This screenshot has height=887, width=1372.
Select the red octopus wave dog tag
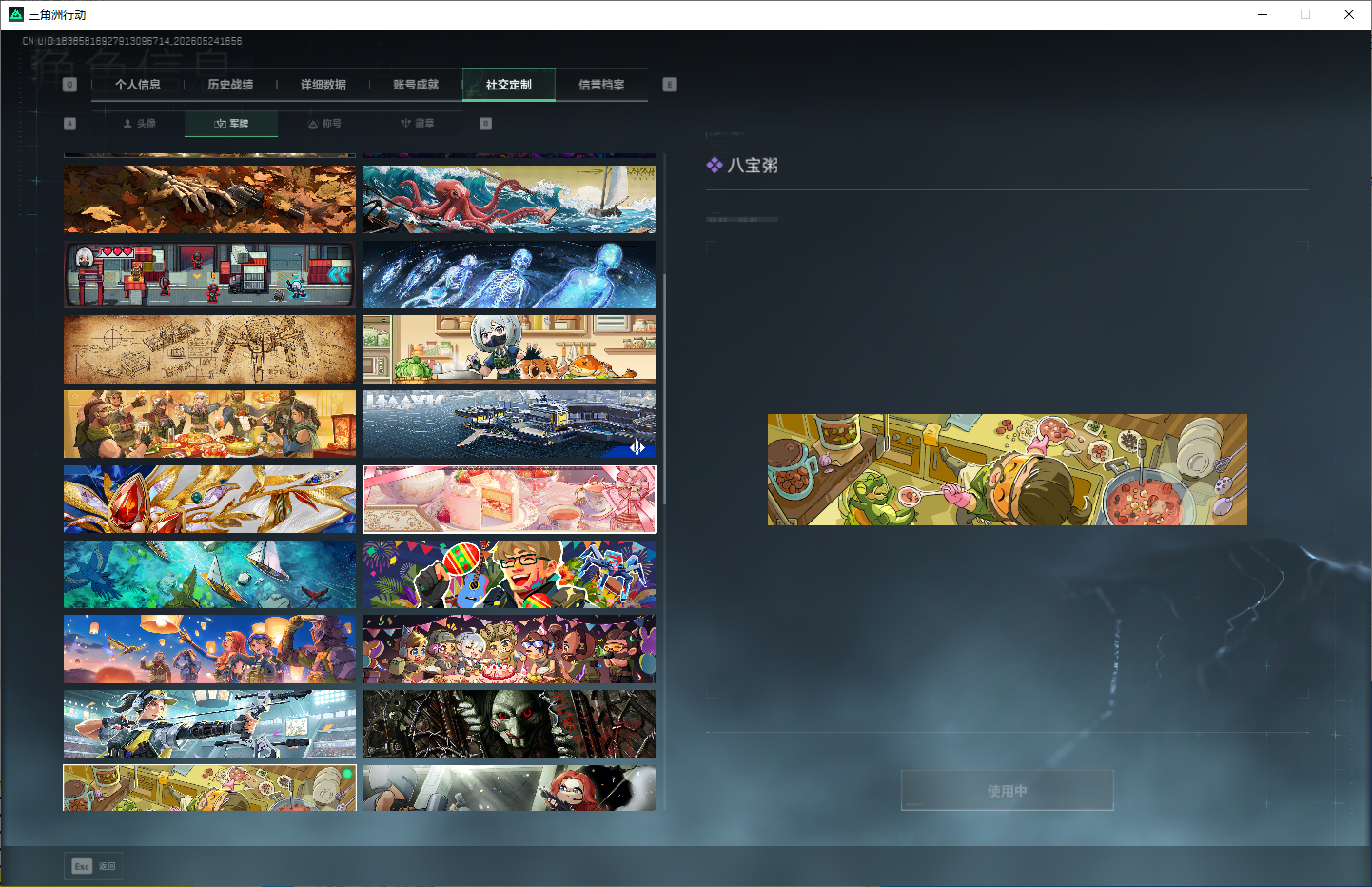click(x=509, y=199)
